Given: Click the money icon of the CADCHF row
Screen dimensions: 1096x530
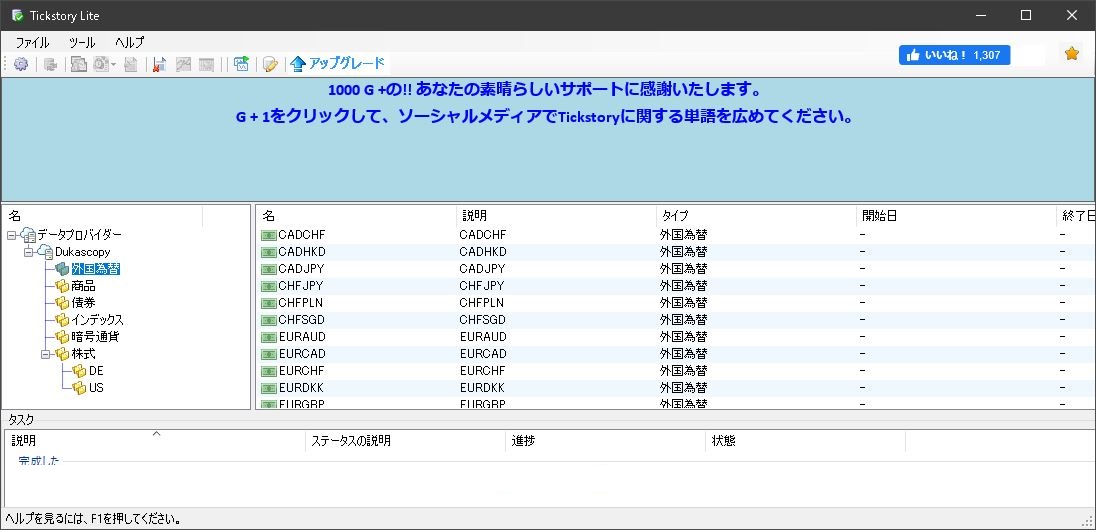Looking at the screenshot, I should (268, 235).
